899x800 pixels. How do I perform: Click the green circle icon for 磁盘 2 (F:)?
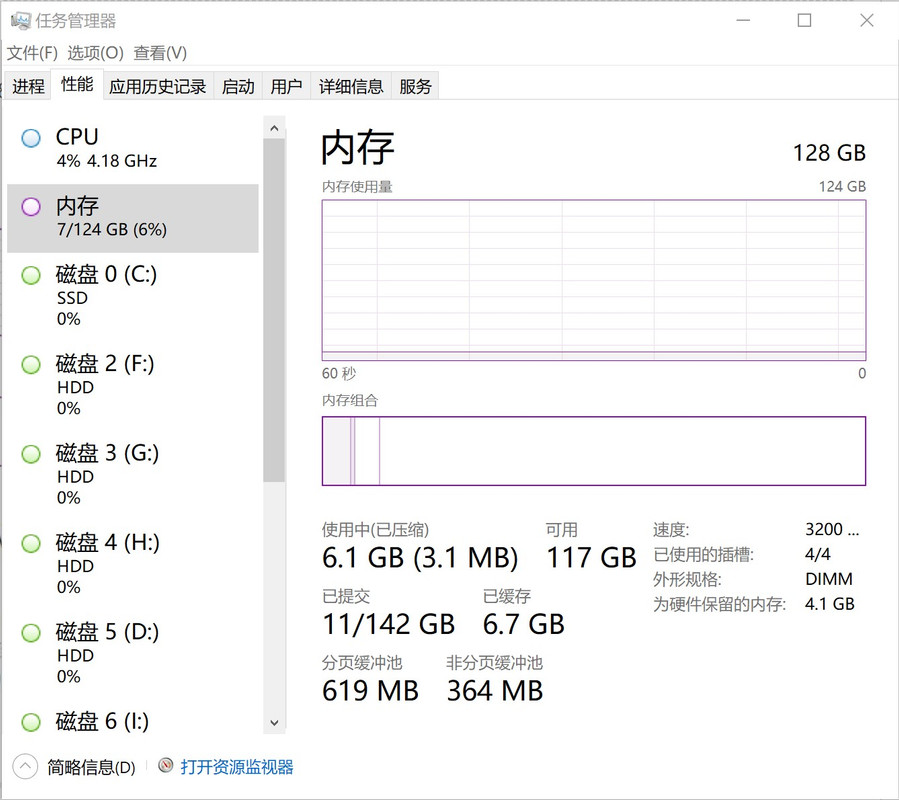[x=31, y=365]
